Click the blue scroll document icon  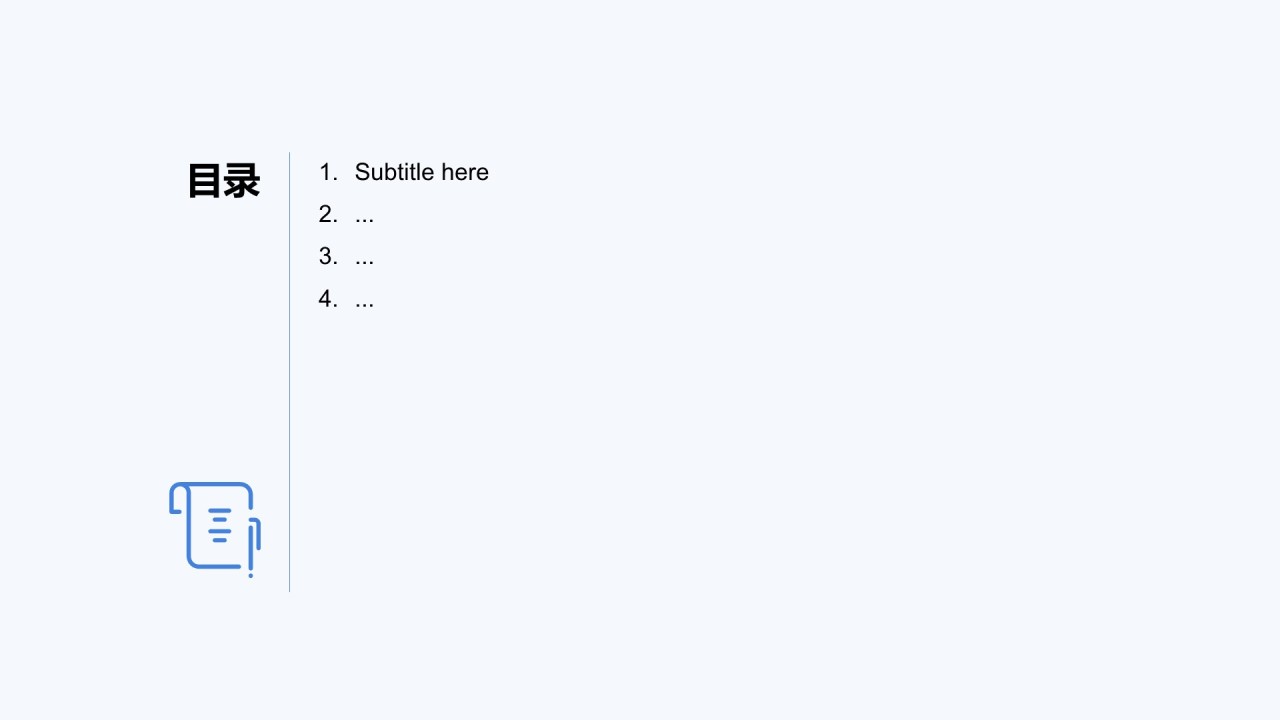pyautogui.click(x=215, y=529)
